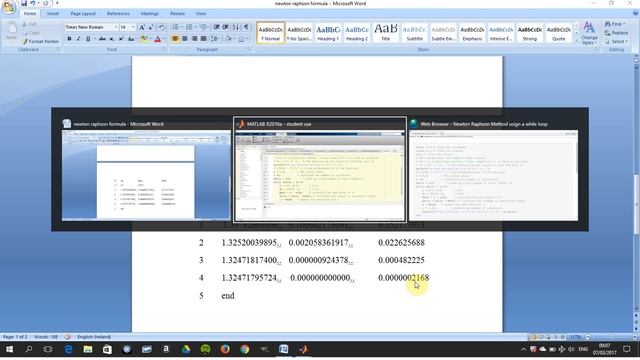Open the Insert ribbon tab

coord(53,13)
